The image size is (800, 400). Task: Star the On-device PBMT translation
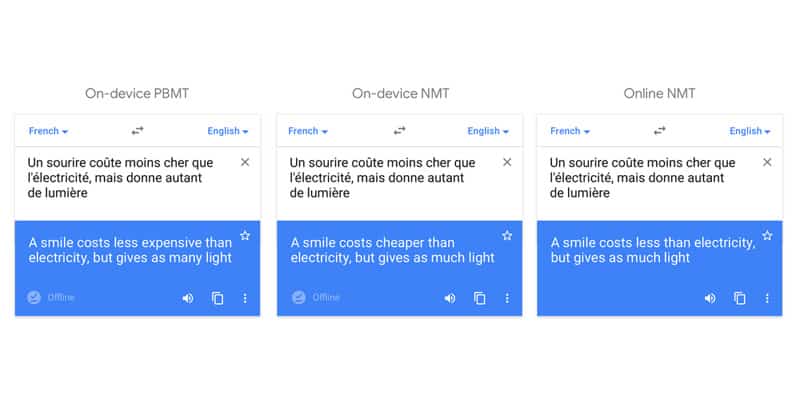pos(245,236)
